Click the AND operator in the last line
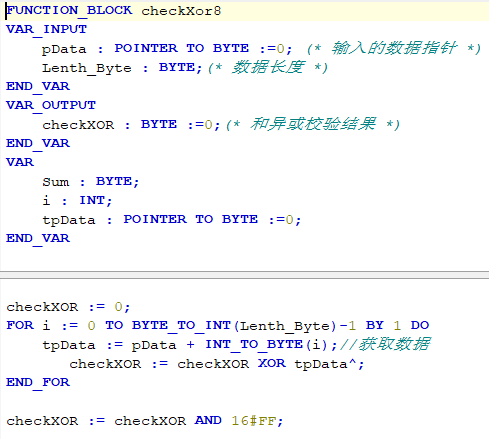Screen dimensions: 489x439 [x=208, y=420]
